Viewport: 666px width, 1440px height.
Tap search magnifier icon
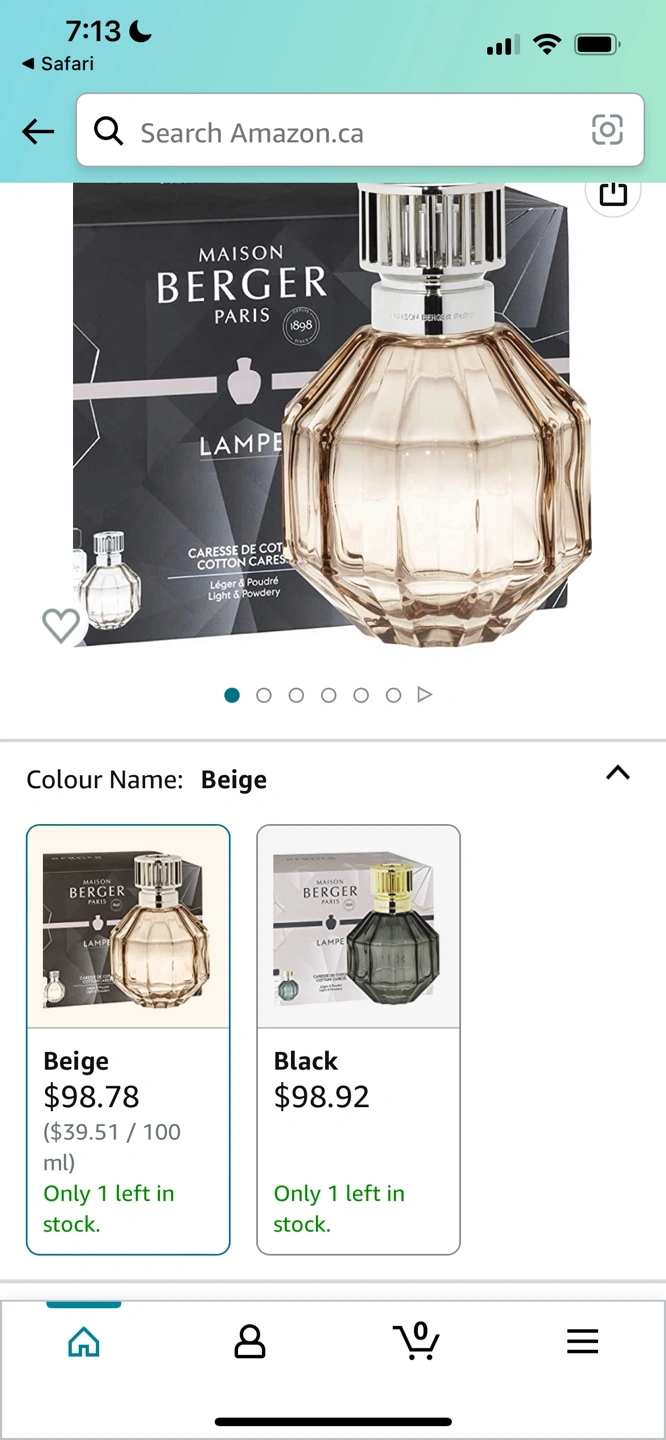click(108, 130)
